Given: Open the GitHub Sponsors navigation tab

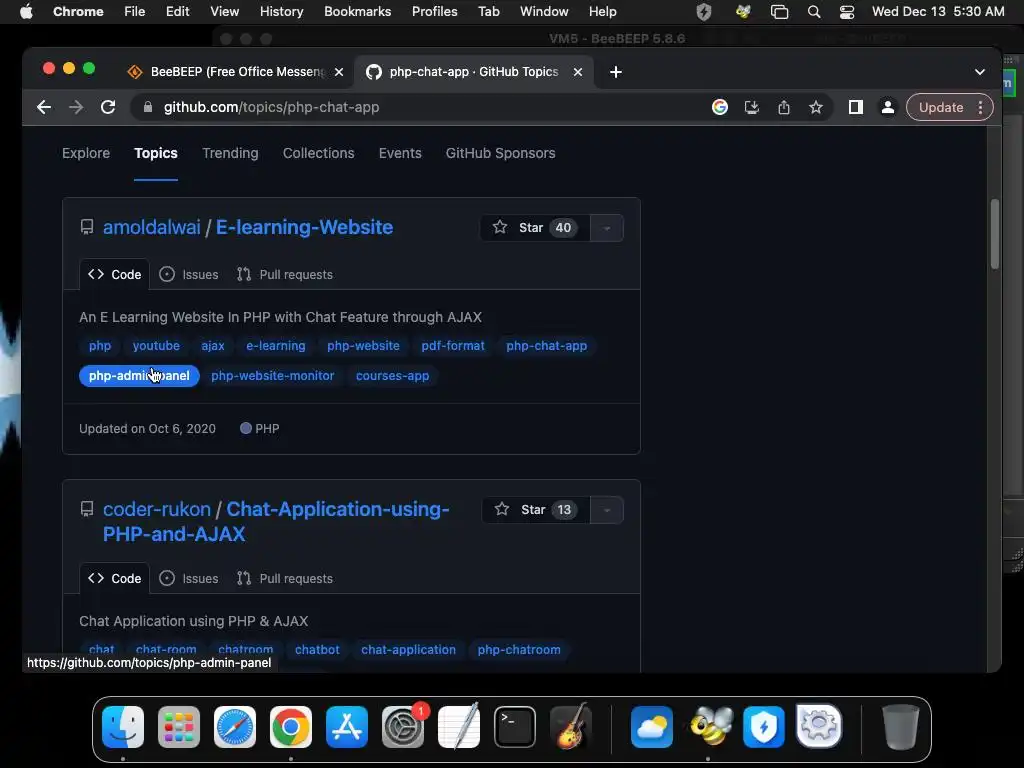Looking at the screenshot, I should (x=501, y=153).
